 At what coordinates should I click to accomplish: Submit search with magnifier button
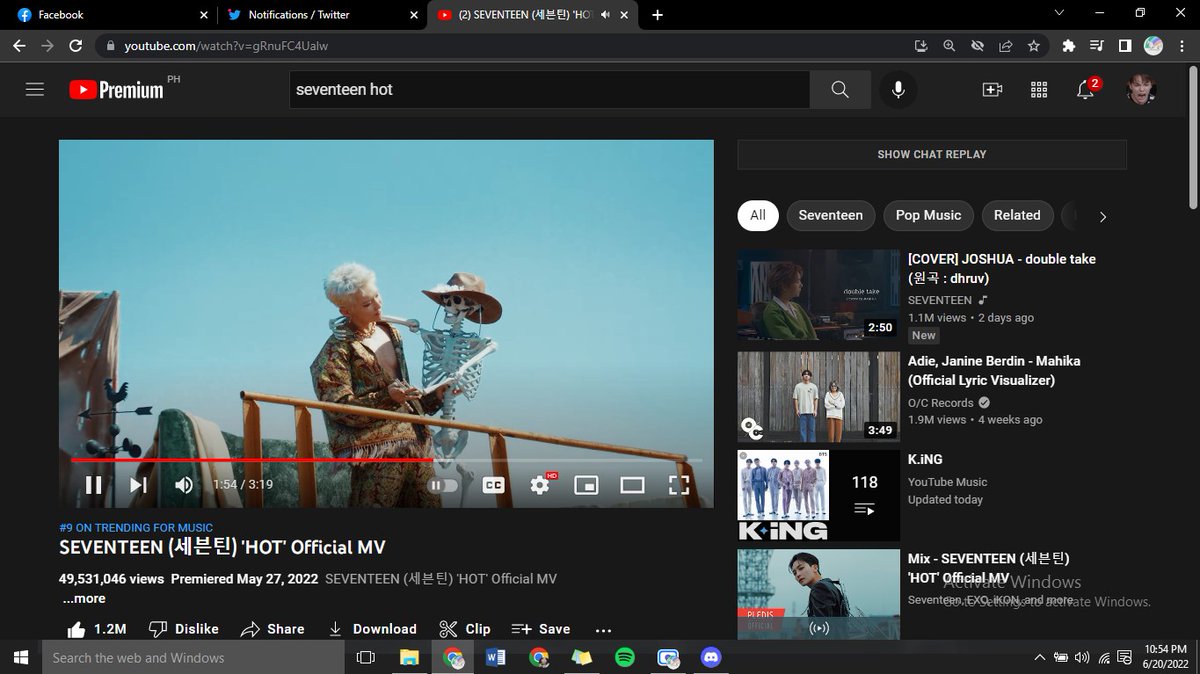[x=840, y=89]
